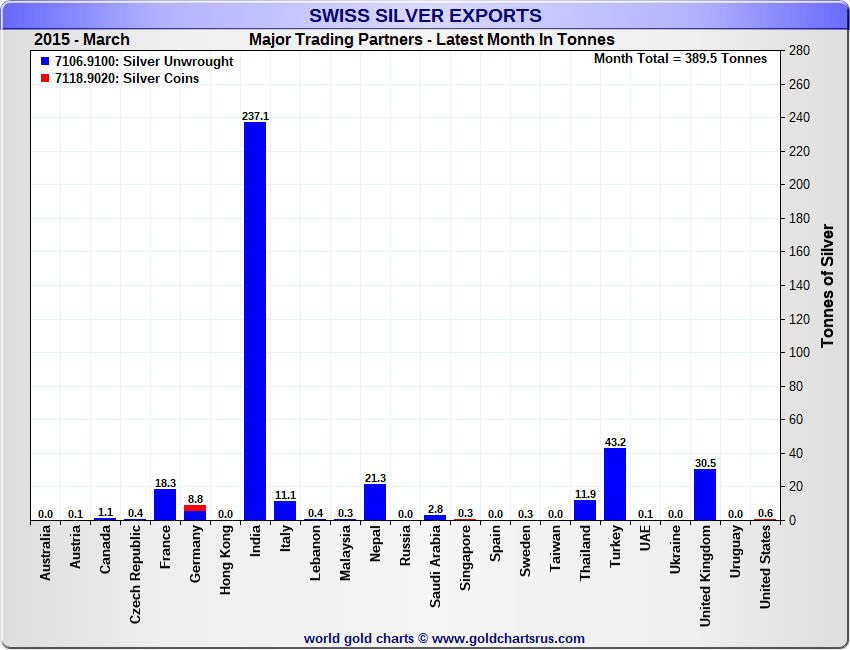This screenshot has width=850, height=650.
Task: Click the Thailand bar
Action: tap(585, 510)
